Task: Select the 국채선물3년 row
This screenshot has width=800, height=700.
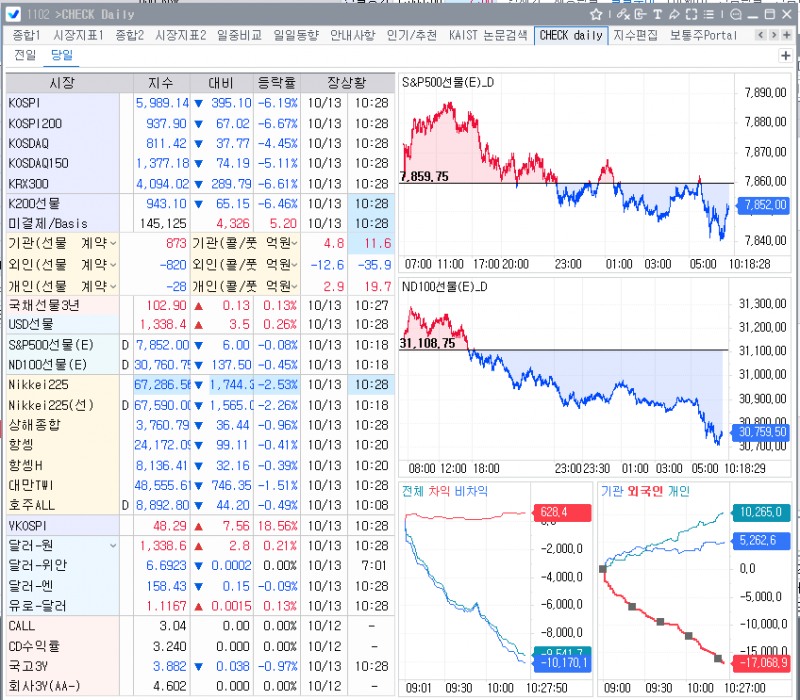Action: tap(200, 305)
